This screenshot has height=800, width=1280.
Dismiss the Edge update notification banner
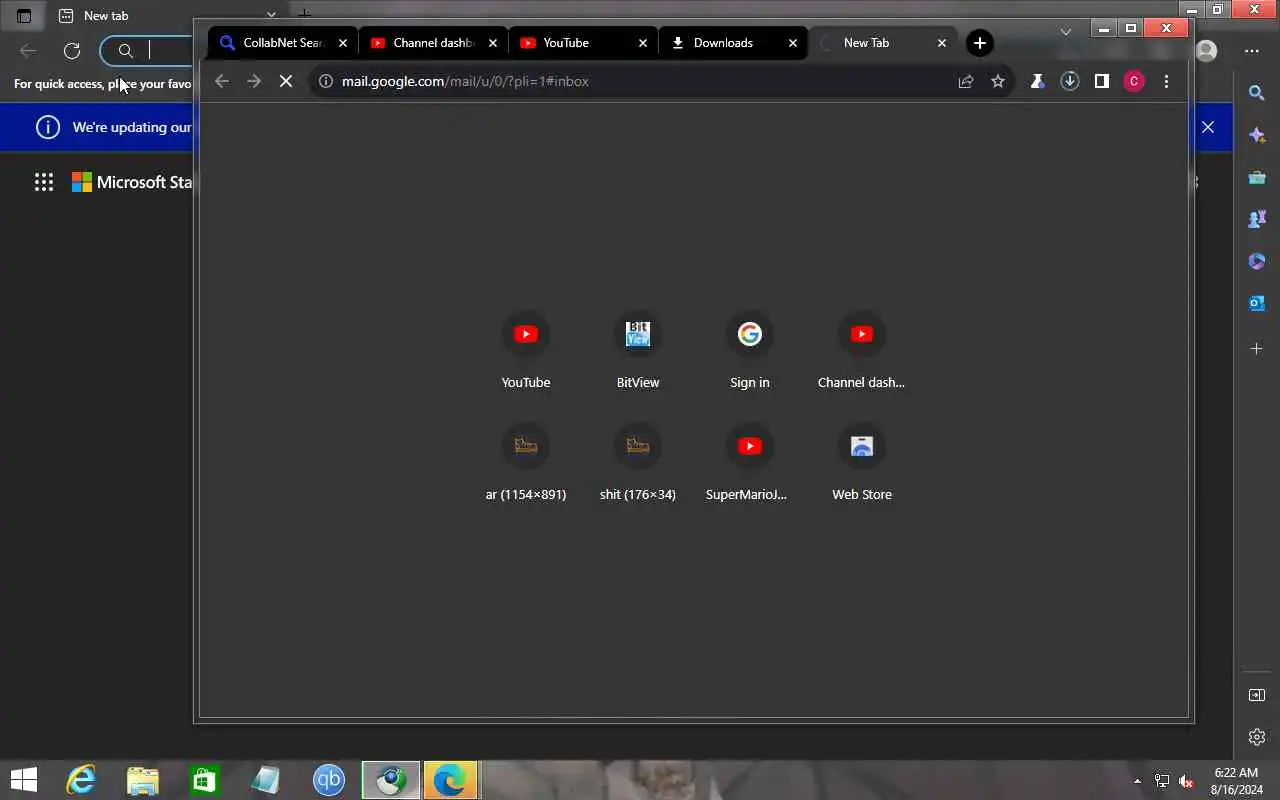pos(1208,127)
